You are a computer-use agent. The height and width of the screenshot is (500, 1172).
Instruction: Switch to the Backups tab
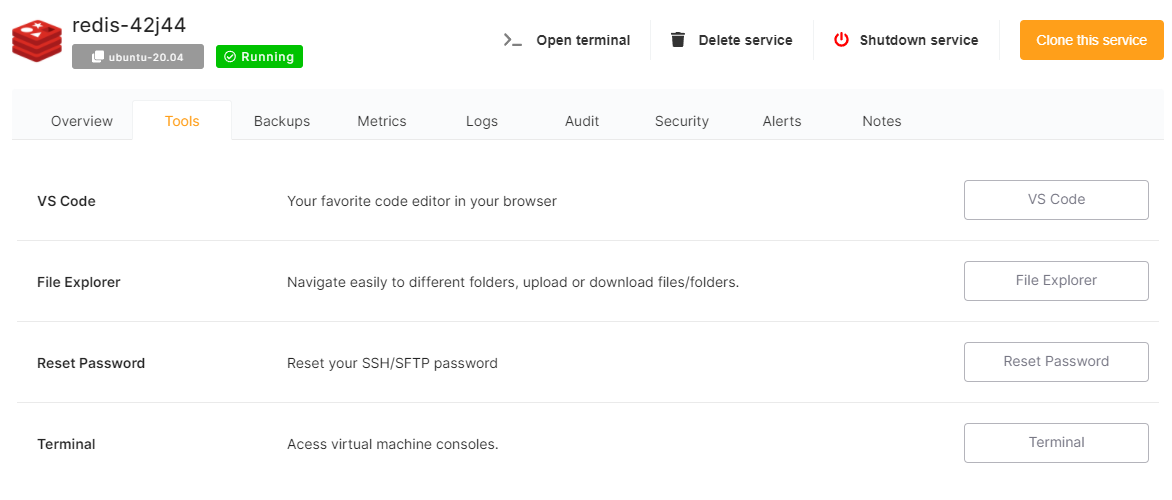pyautogui.click(x=282, y=121)
